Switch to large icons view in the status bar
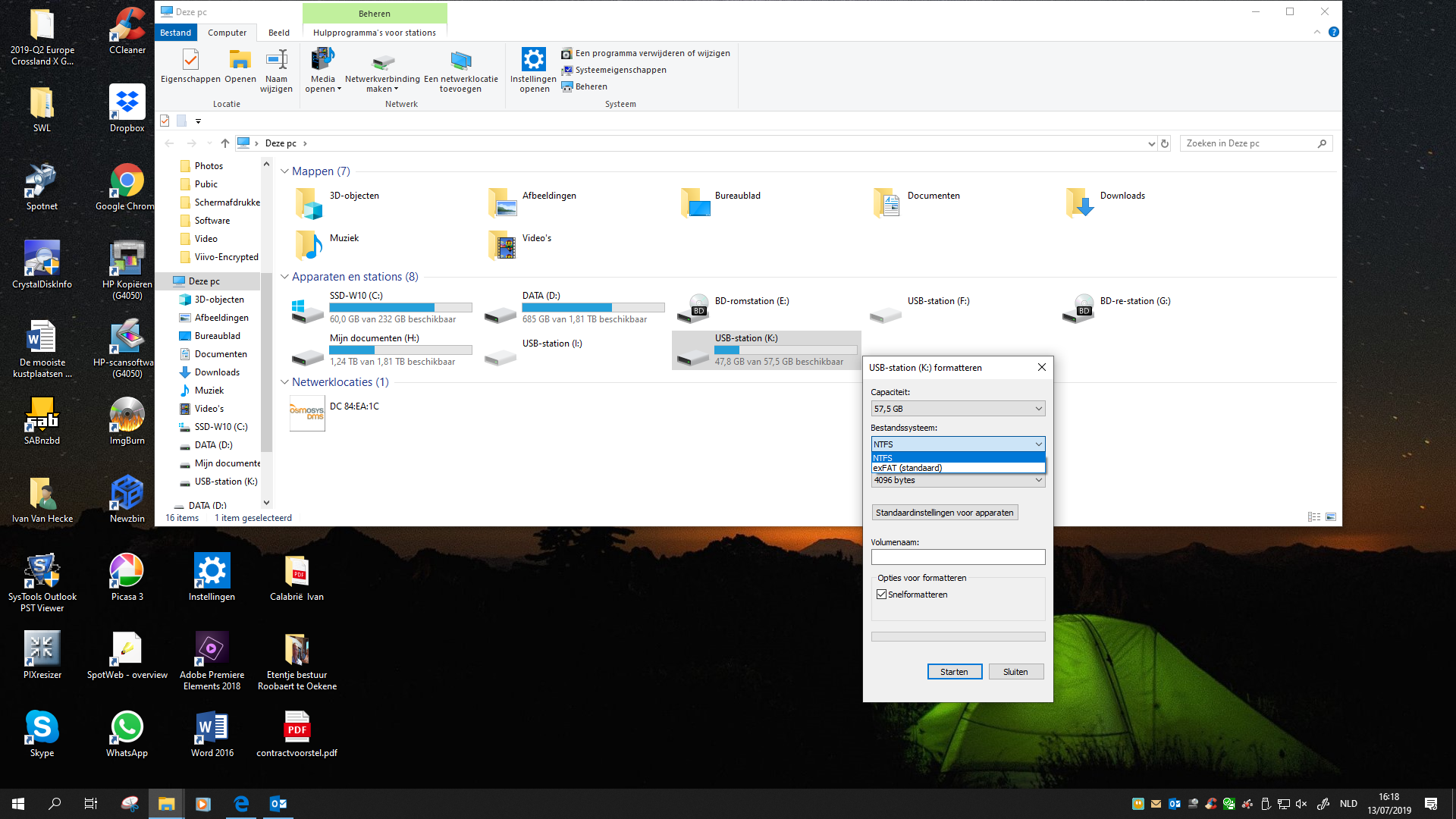The height and width of the screenshot is (819, 1456). coord(1331,517)
